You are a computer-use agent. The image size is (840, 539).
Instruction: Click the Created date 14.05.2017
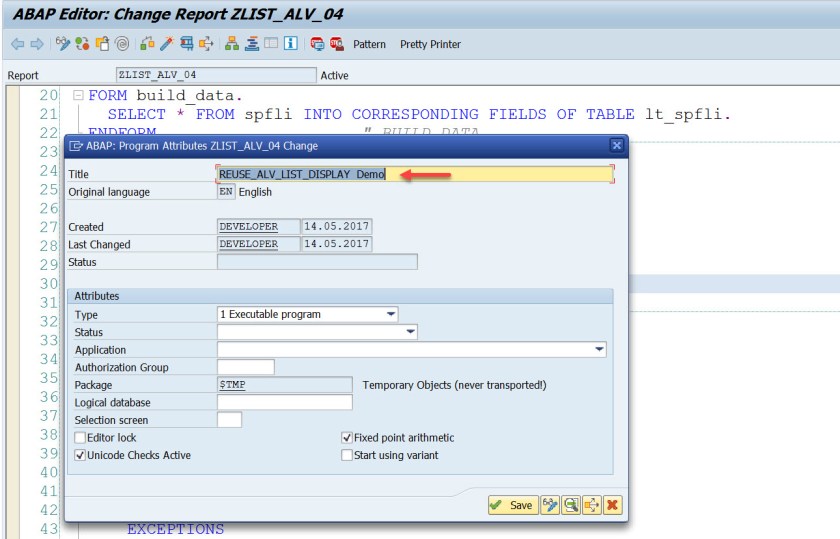[336, 227]
